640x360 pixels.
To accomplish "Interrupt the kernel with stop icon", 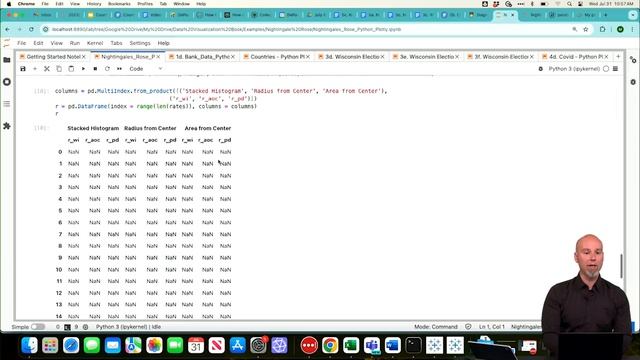I will [95, 69].
